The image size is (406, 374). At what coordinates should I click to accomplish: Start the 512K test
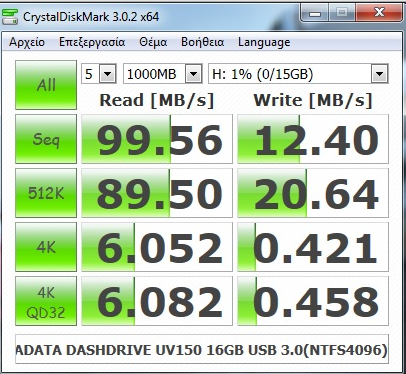(x=46, y=193)
